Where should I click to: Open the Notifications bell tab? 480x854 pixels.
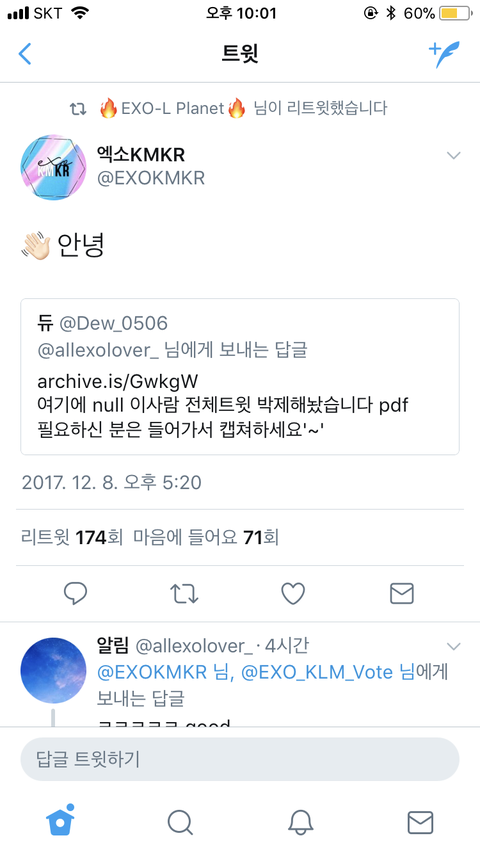tap(300, 822)
